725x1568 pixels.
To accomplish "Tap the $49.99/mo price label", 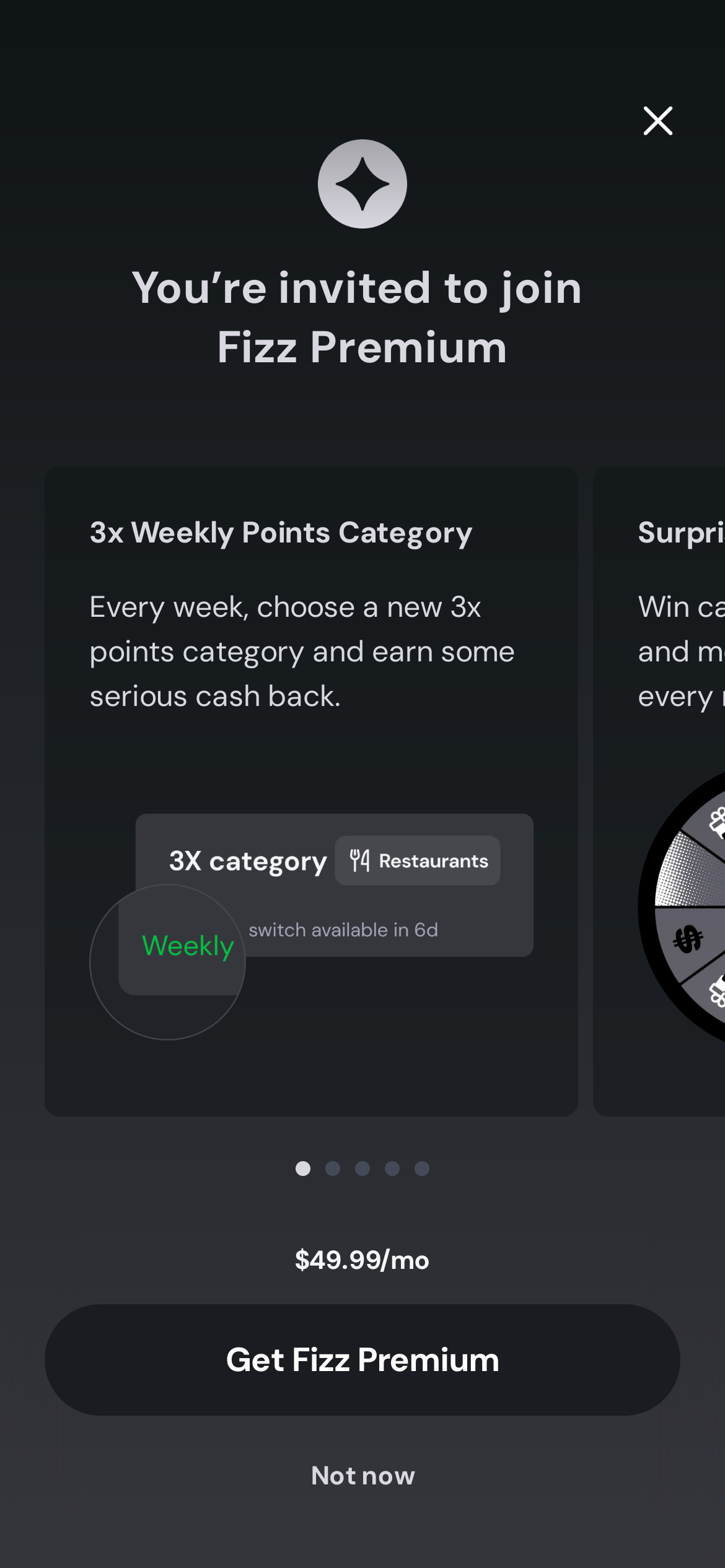I will (362, 1260).
